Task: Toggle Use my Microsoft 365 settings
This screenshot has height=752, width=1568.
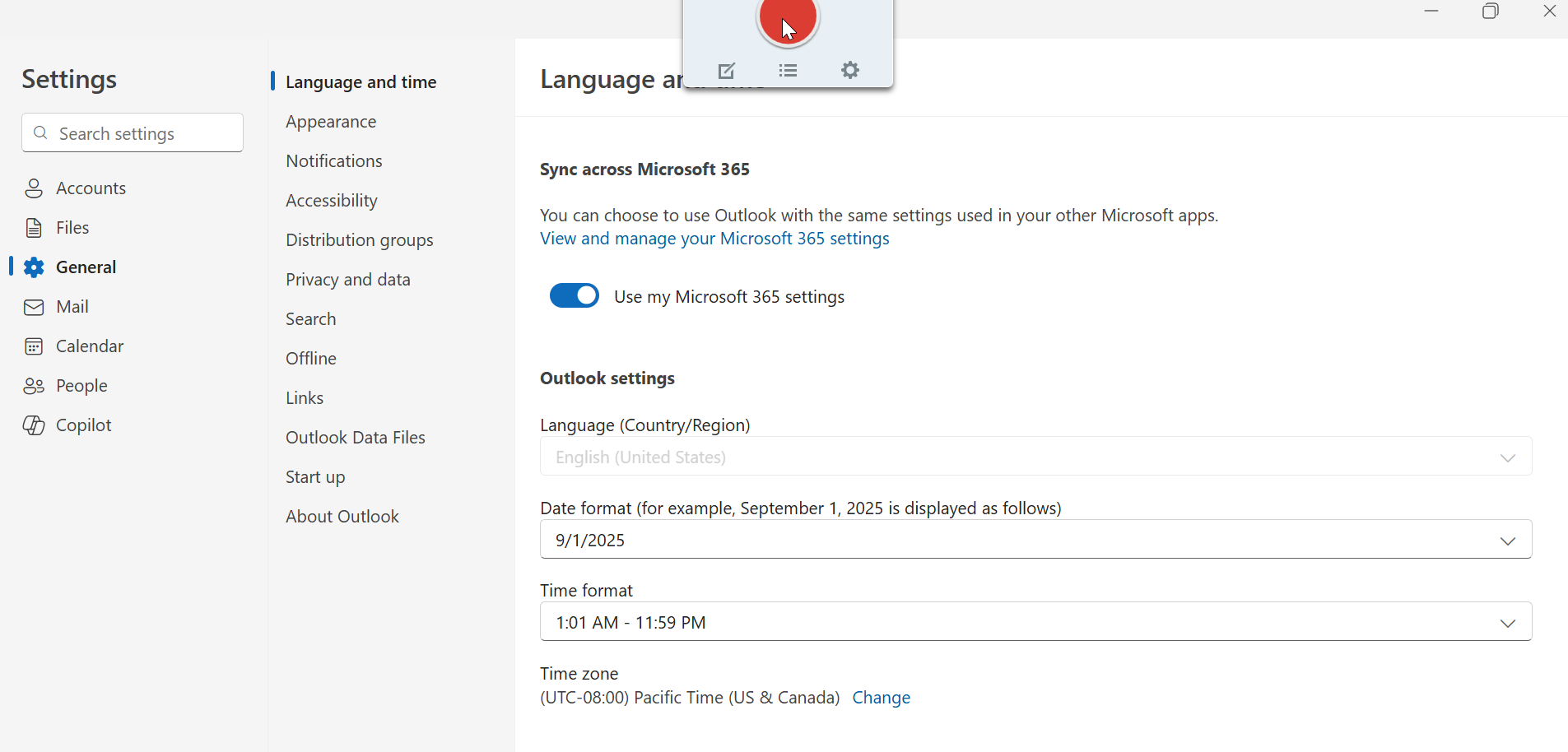Action: pos(575,295)
